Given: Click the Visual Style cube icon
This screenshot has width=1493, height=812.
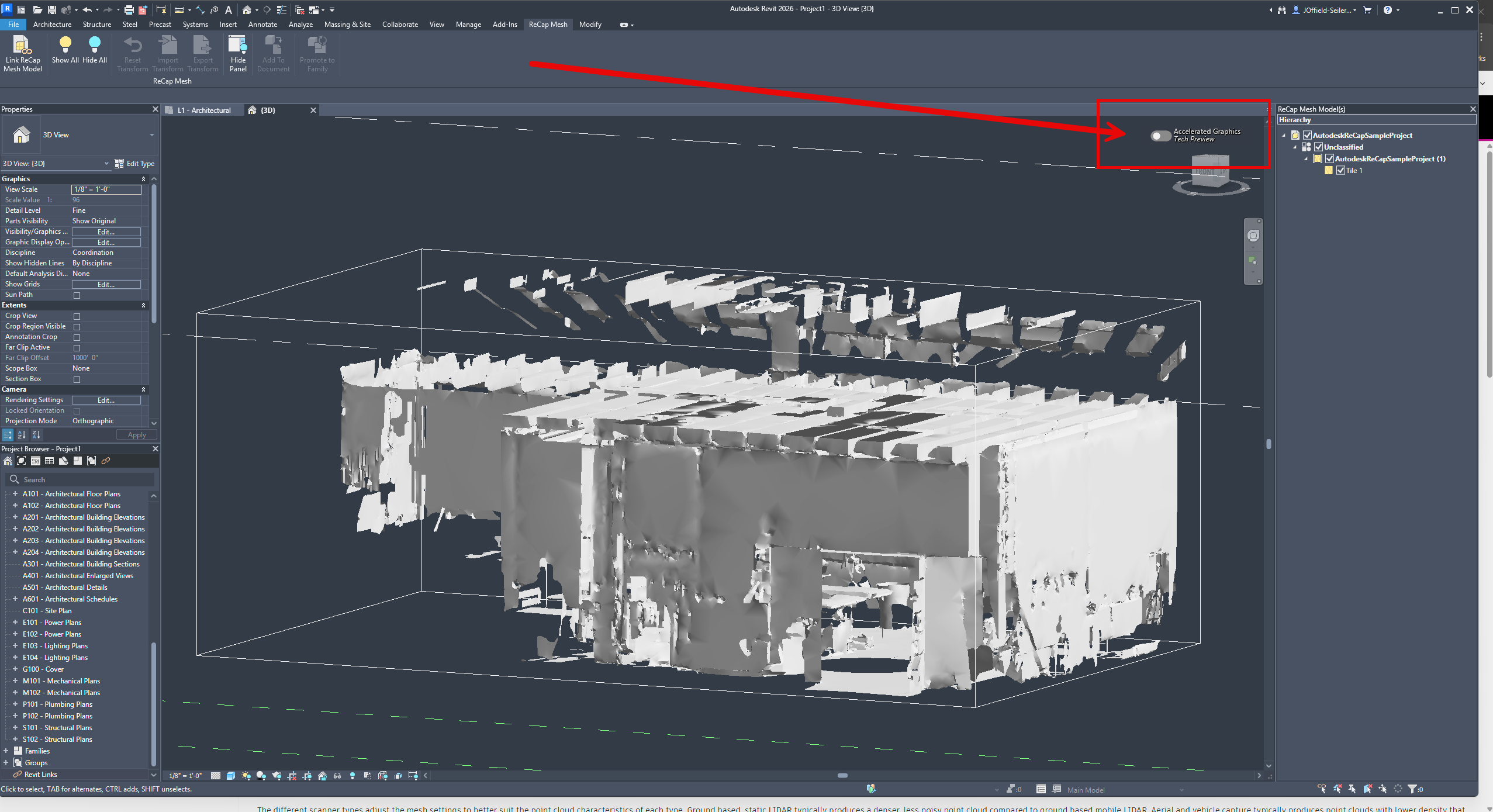Looking at the screenshot, I should (x=231, y=776).
